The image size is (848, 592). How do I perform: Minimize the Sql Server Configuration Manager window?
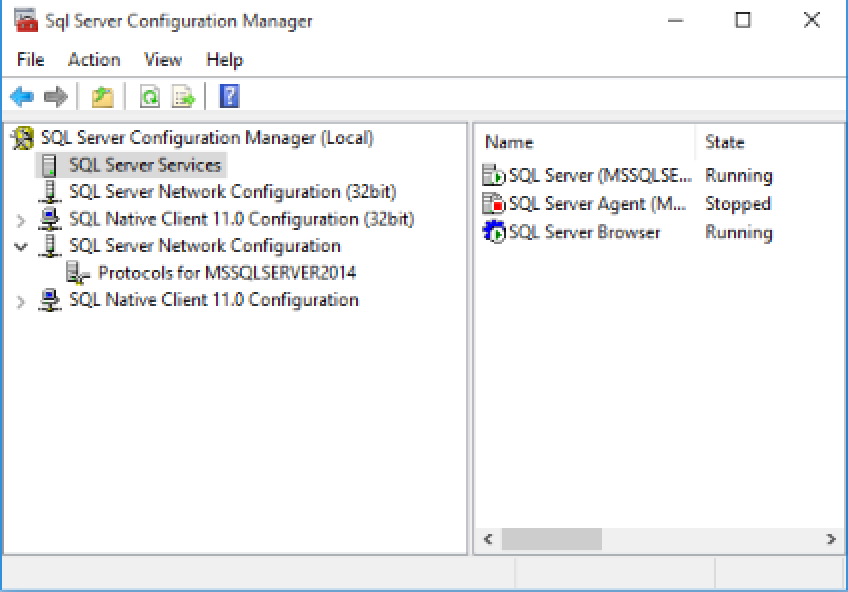coord(675,21)
